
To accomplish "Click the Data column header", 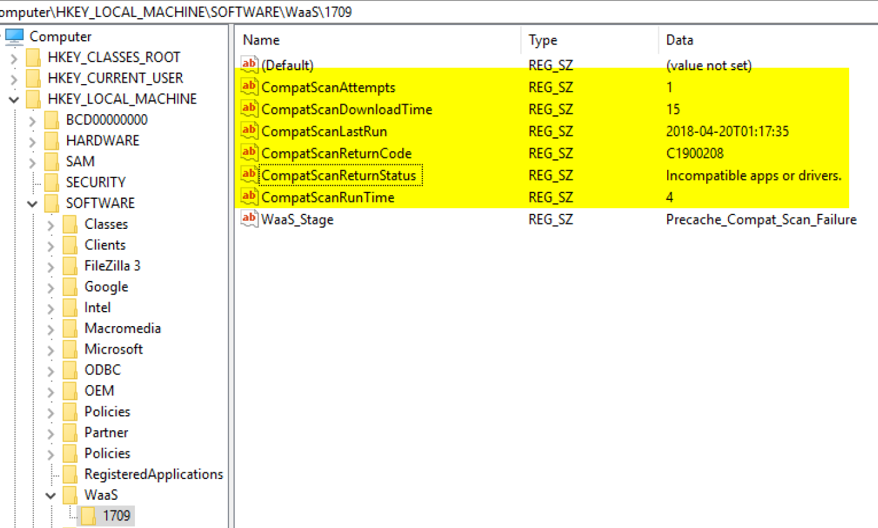I will pyautogui.click(x=680, y=40).
